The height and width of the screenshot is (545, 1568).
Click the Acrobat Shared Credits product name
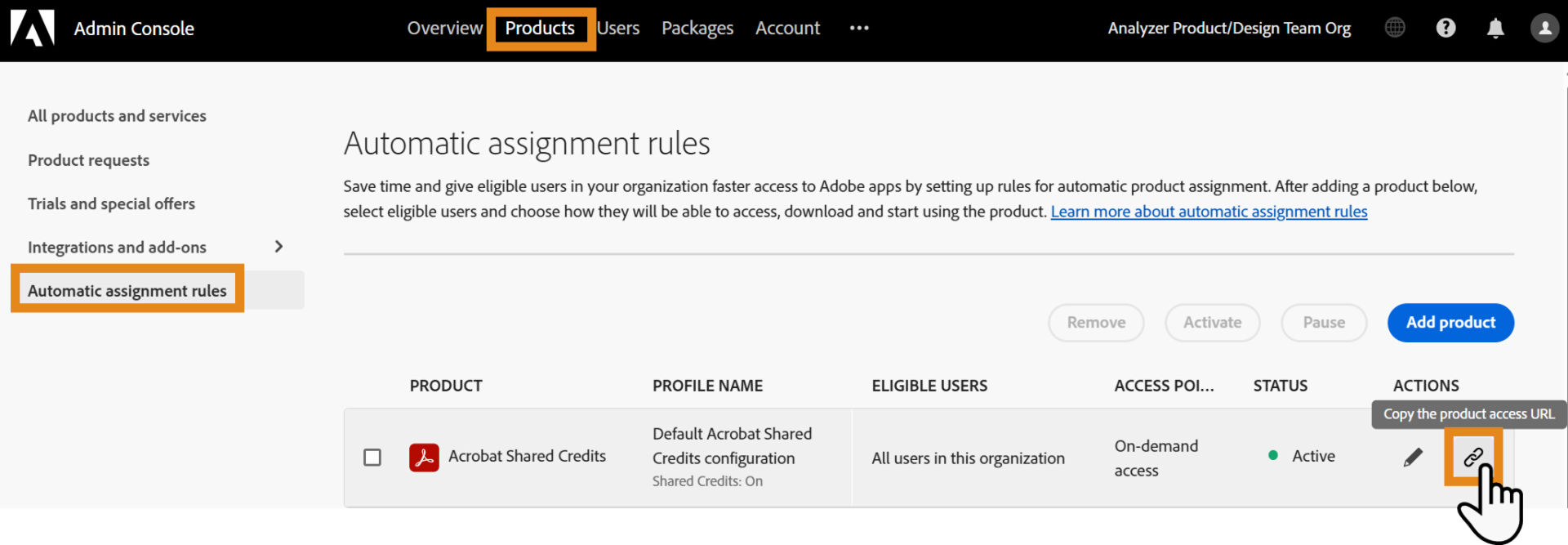coord(527,456)
